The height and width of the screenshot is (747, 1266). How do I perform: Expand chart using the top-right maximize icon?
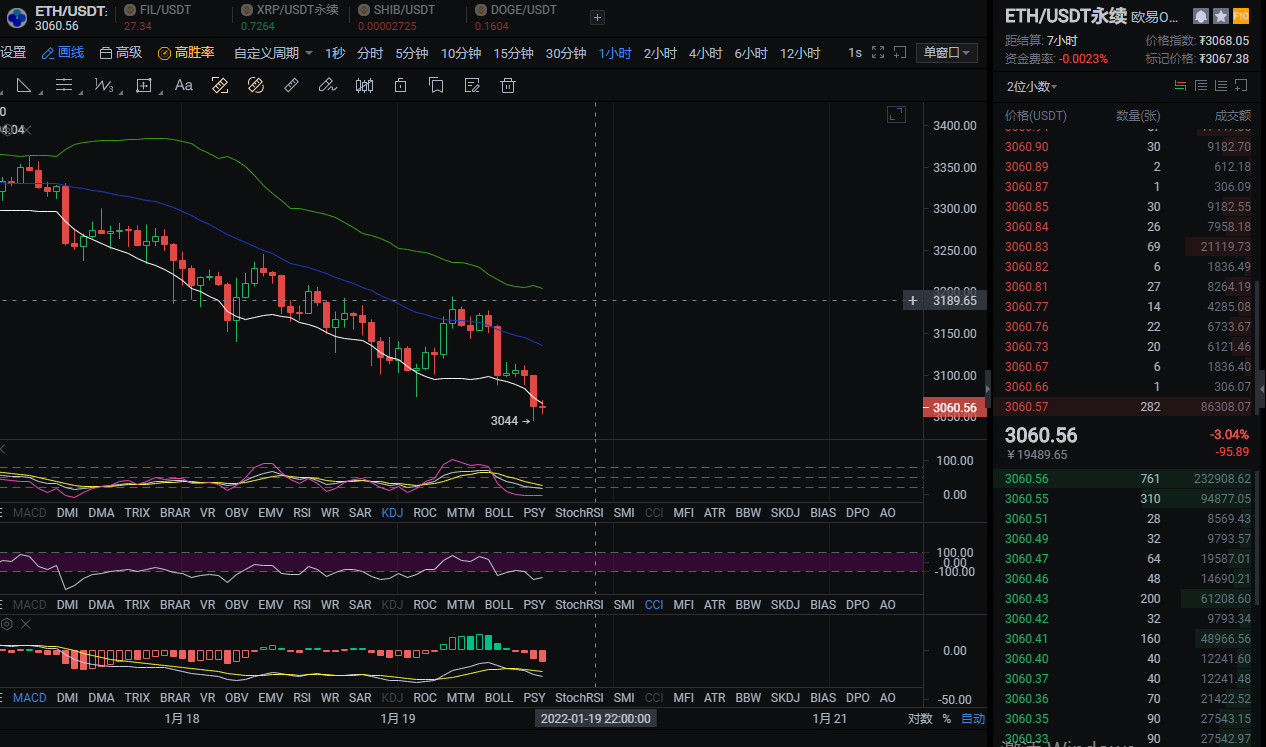896,115
